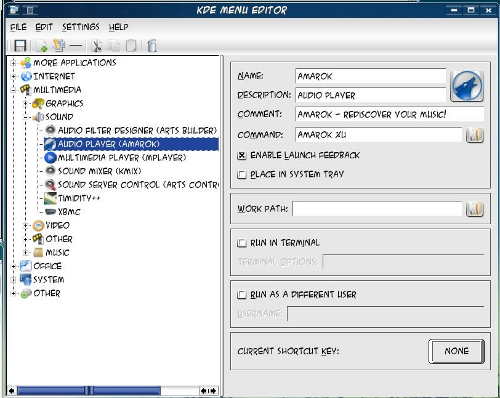Open folder browser next to Work Path
Viewport: 500px width, 398px height.
475,209
